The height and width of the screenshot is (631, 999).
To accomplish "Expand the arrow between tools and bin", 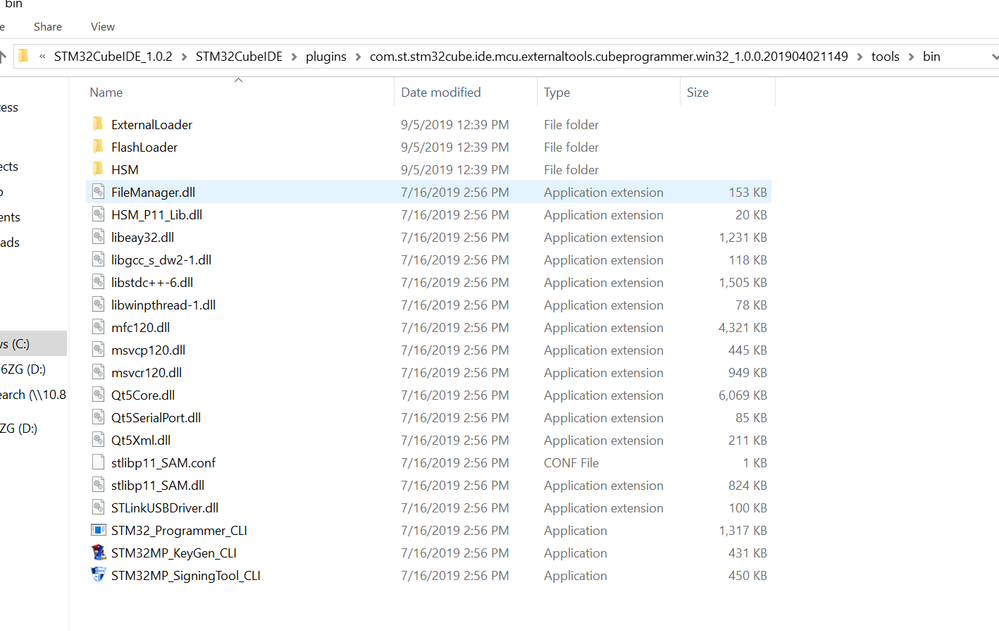I will coord(912,57).
